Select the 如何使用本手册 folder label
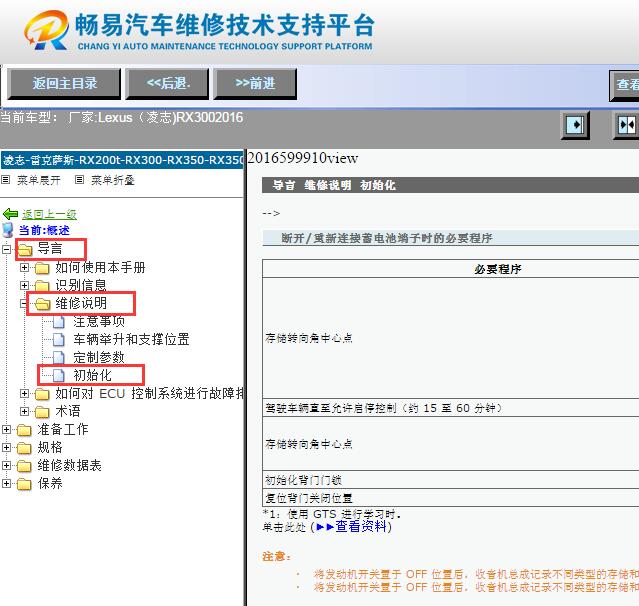Viewport: 639px width, 606px height. pyautogui.click(x=100, y=267)
